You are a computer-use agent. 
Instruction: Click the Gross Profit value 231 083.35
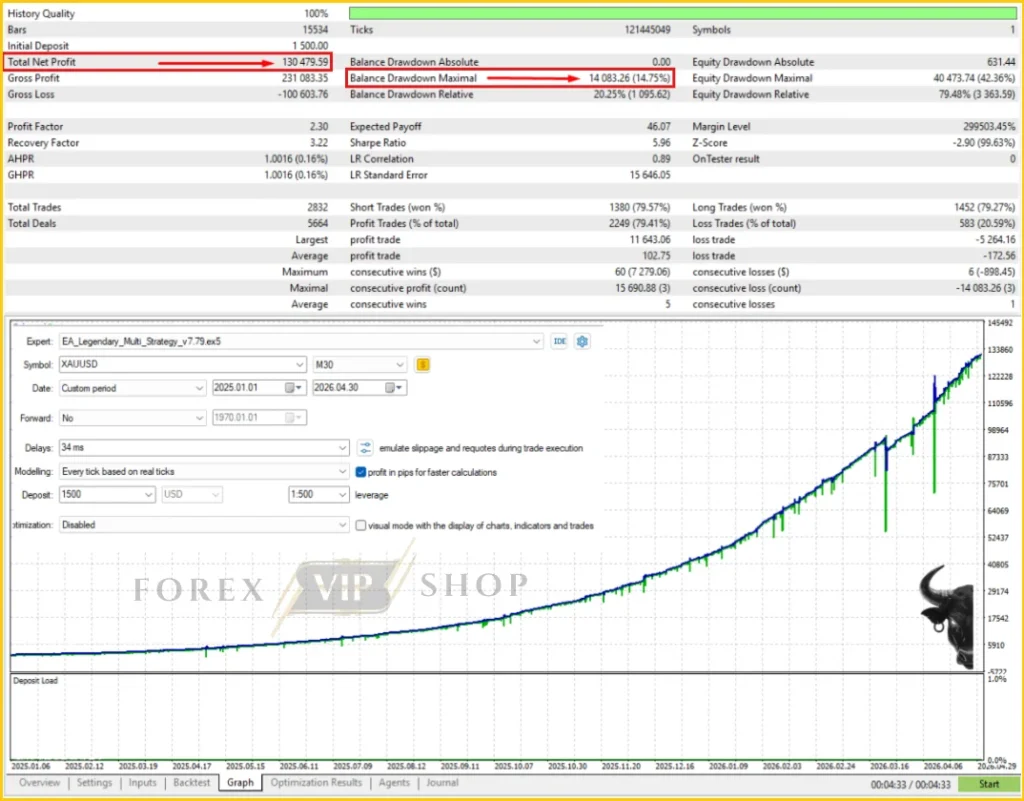coord(306,78)
